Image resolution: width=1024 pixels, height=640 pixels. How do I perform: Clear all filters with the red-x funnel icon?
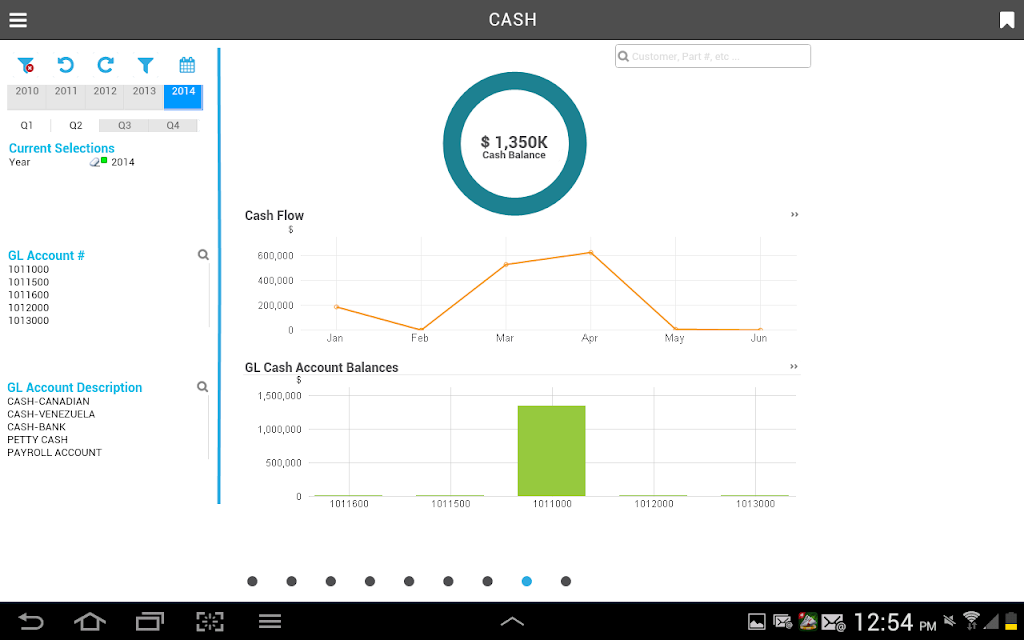[x=25, y=65]
